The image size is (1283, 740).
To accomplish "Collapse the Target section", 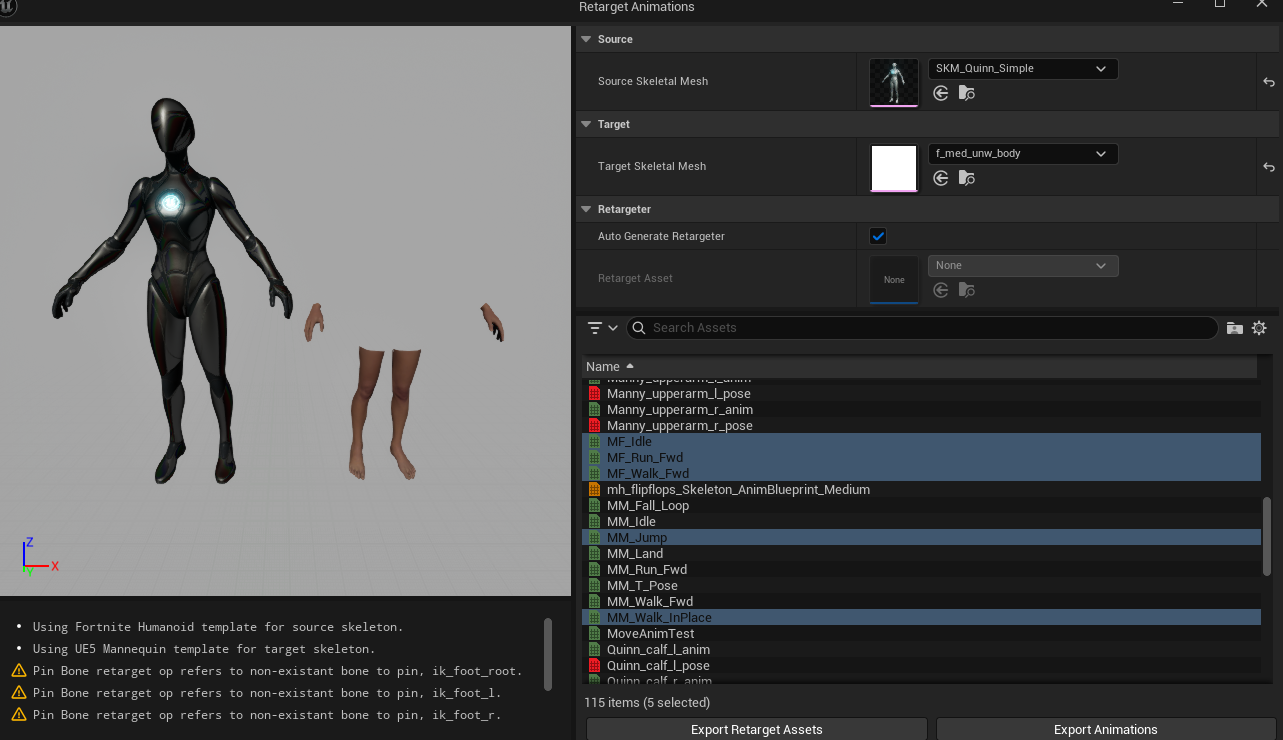I will click(587, 124).
